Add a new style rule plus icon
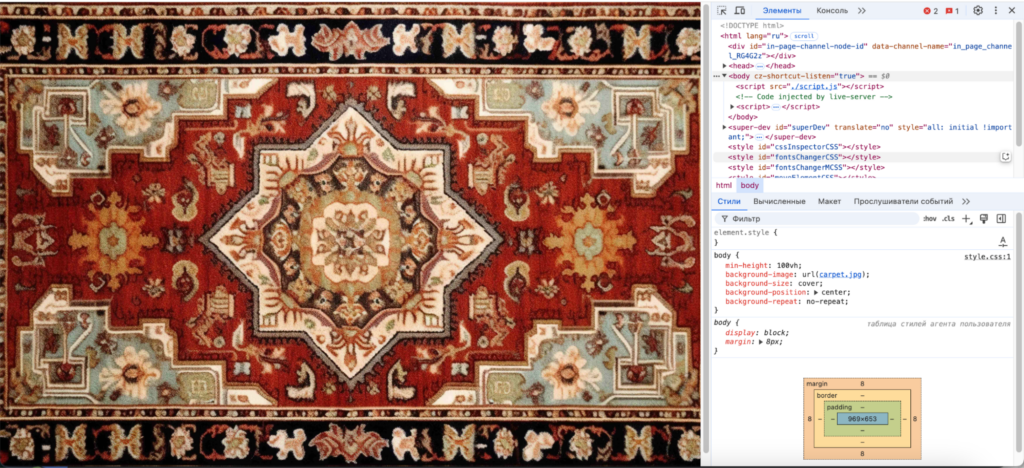This screenshot has width=1024, height=468. click(967, 219)
